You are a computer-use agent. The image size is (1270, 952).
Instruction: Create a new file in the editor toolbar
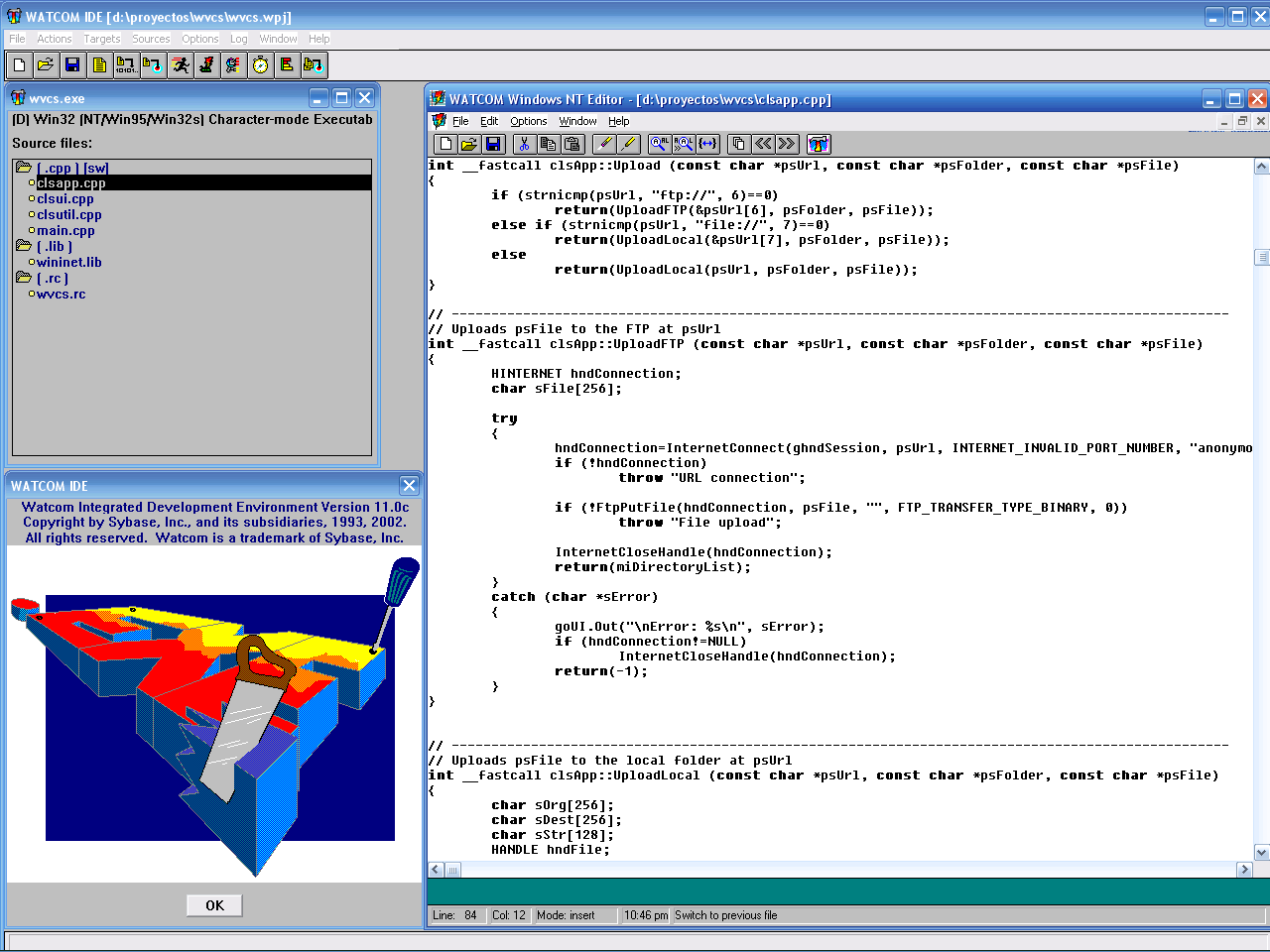pyautogui.click(x=446, y=144)
